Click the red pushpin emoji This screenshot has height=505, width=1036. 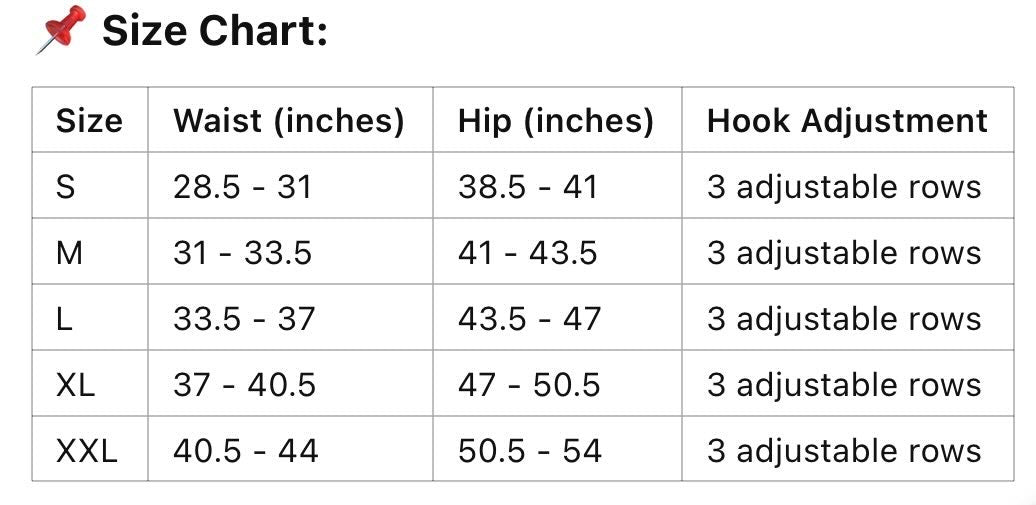60,30
